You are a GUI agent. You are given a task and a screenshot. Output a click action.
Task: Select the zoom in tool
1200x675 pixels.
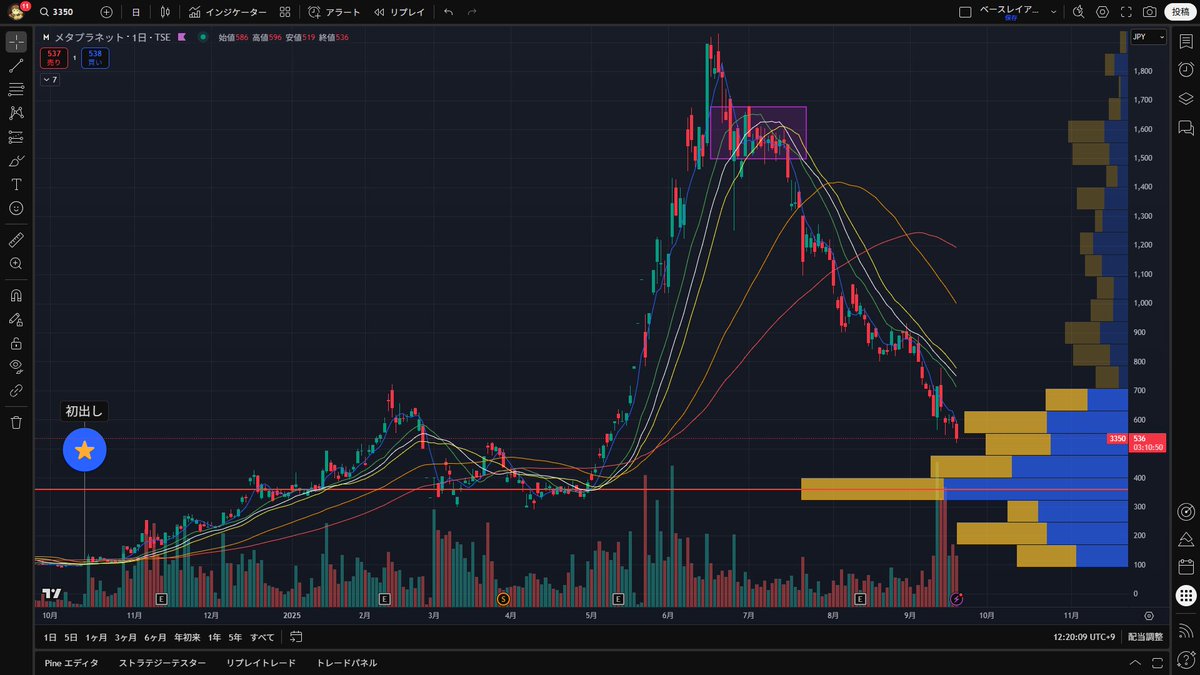[16, 264]
